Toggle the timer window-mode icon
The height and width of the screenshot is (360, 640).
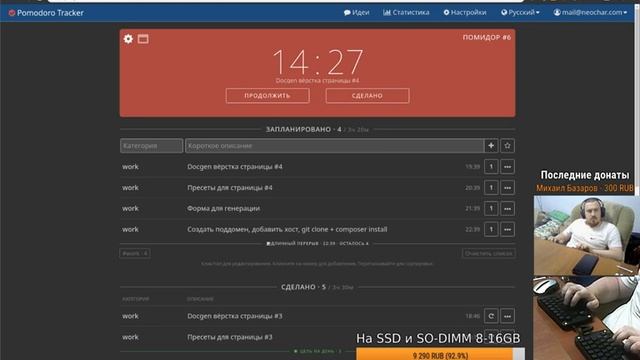[x=143, y=39]
